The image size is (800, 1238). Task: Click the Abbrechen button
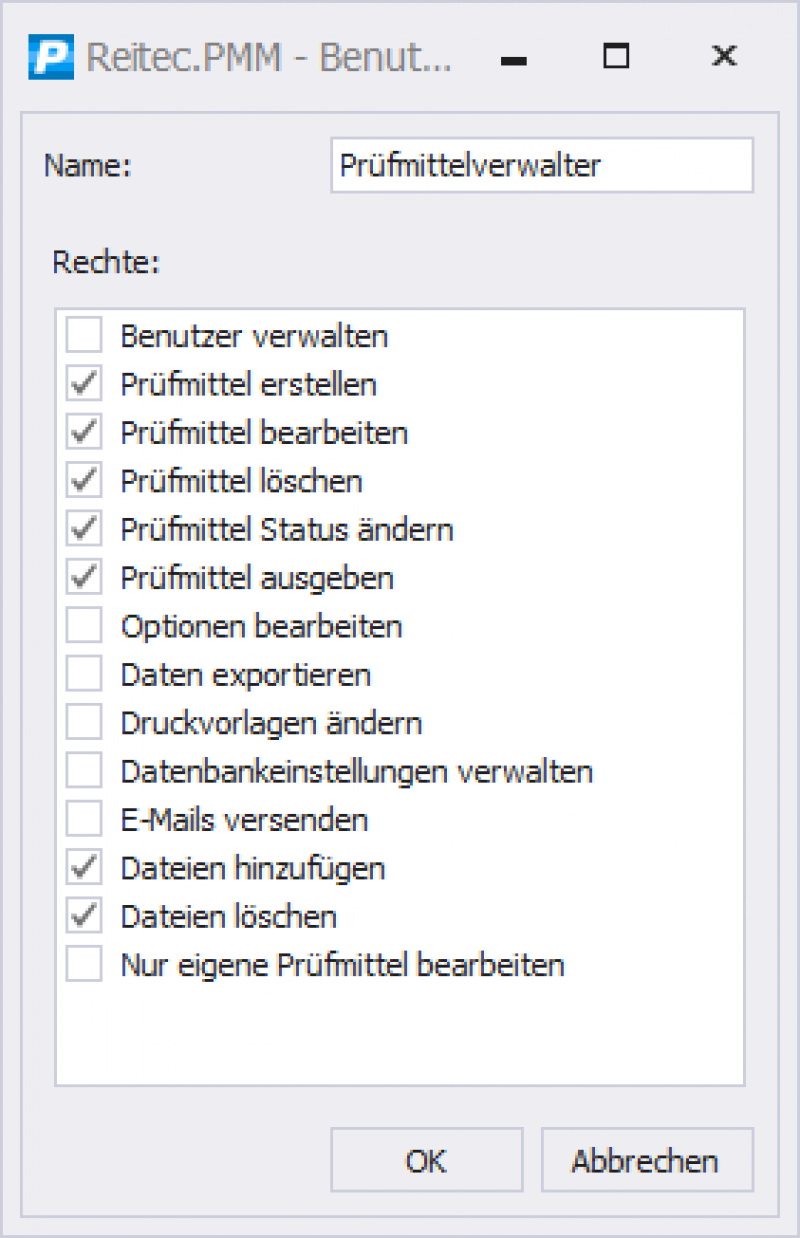647,1160
